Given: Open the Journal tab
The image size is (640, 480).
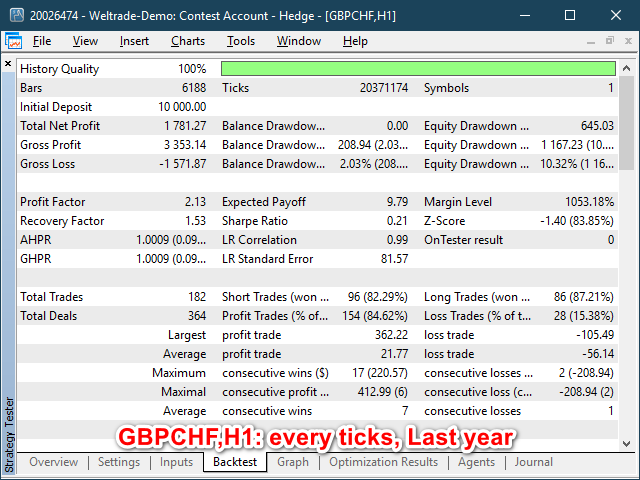Looking at the screenshot, I should point(534,462).
